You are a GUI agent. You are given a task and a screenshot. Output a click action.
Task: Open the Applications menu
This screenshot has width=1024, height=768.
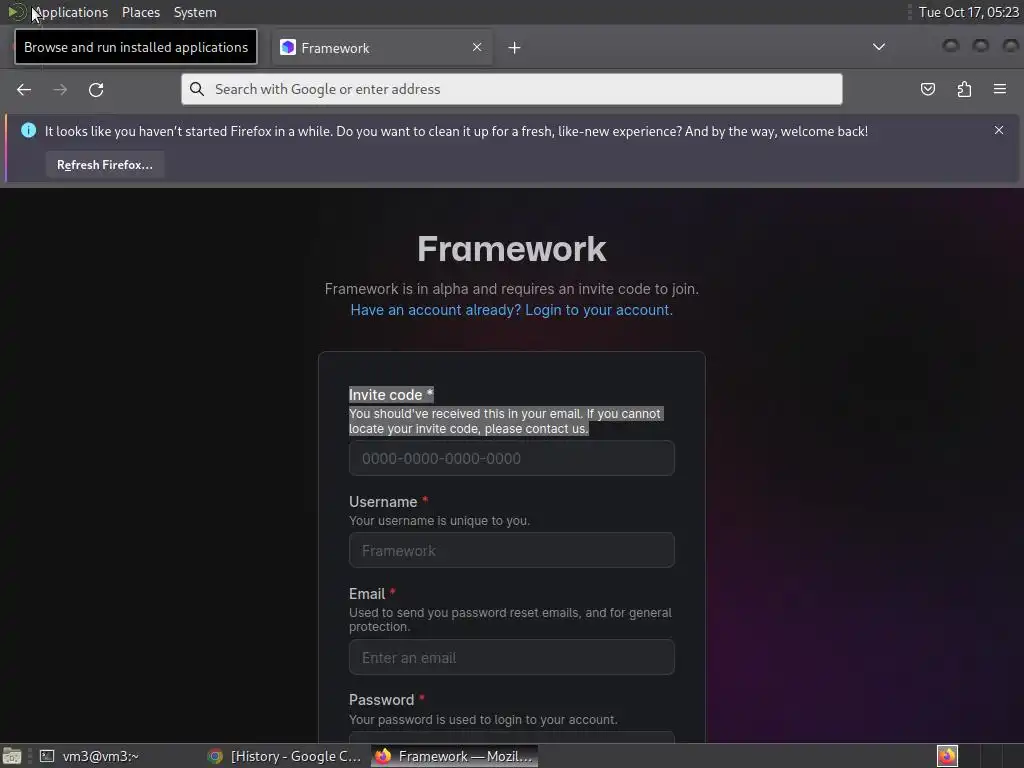coord(69,12)
